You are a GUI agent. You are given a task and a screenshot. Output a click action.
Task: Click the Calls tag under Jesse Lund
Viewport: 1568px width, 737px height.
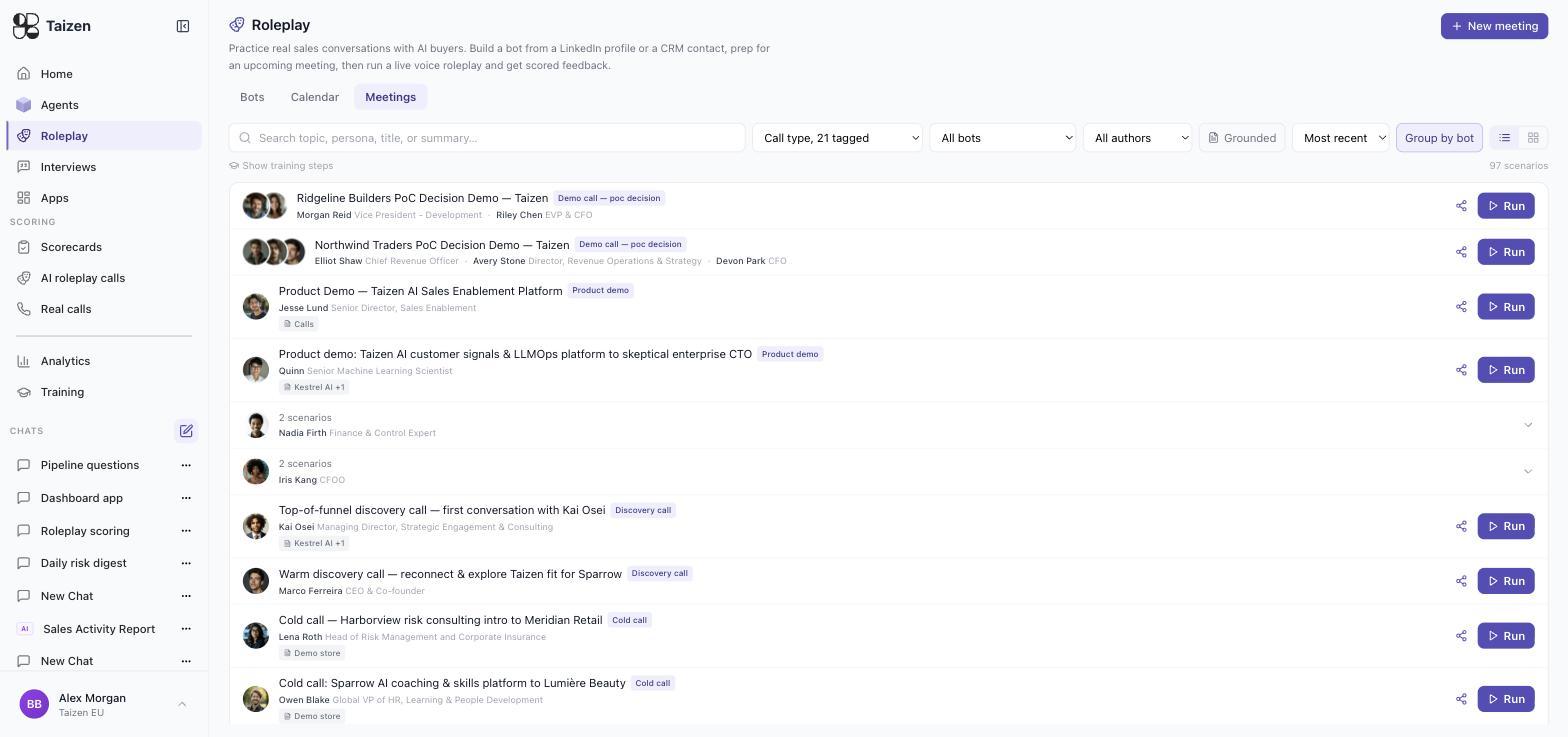(299, 324)
